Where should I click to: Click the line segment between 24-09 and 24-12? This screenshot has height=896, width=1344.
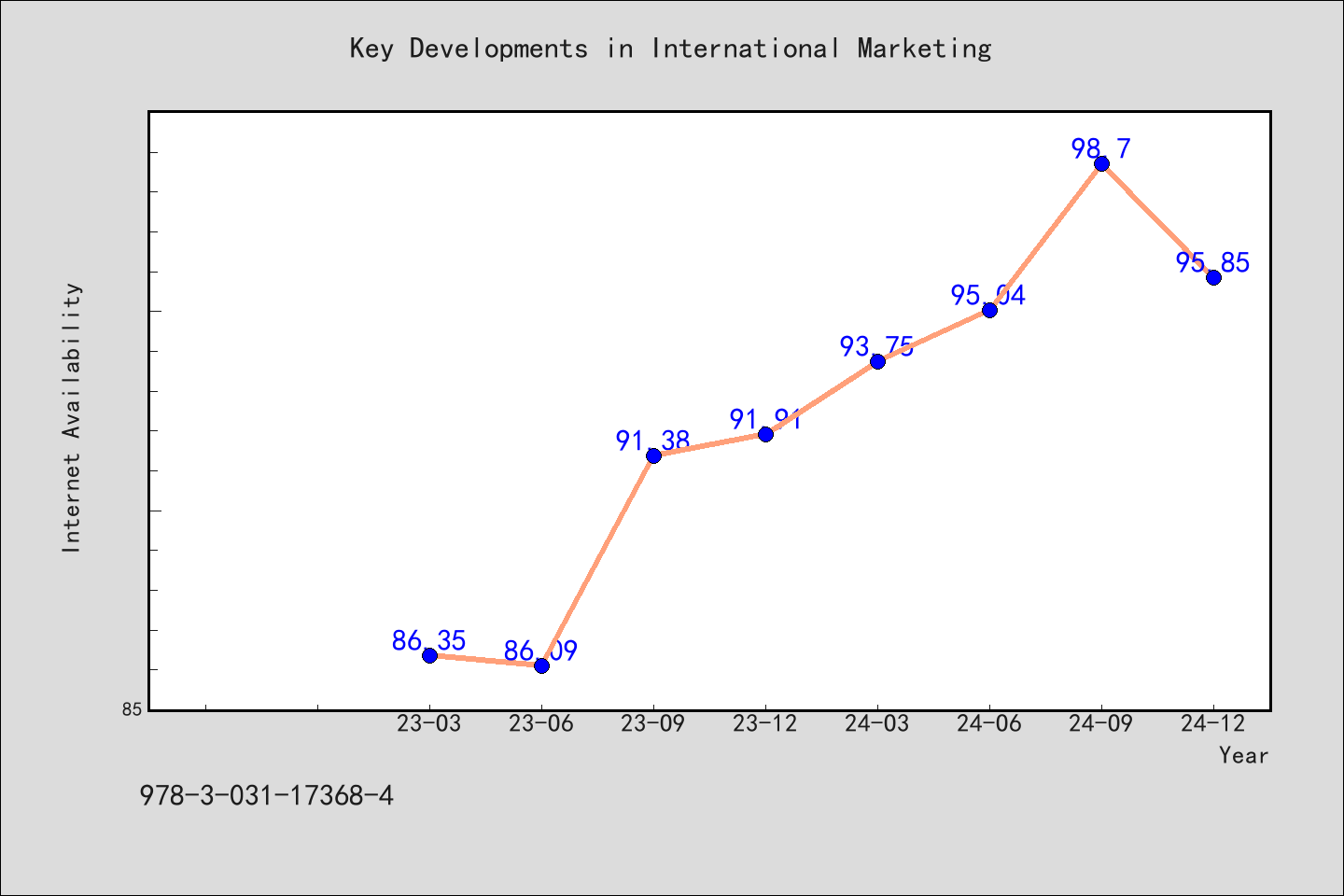1157,220
